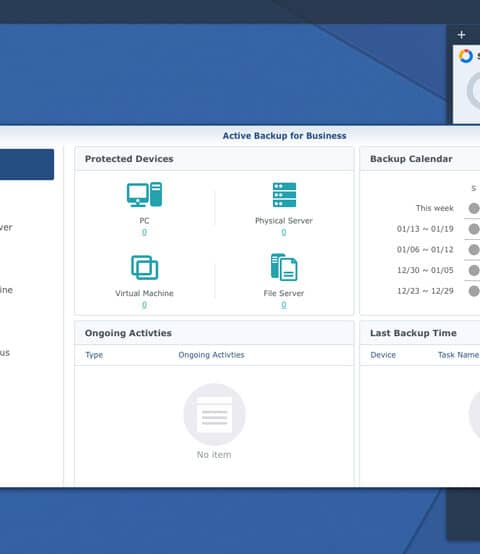Click the Virtual Machine icon

click(144, 267)
